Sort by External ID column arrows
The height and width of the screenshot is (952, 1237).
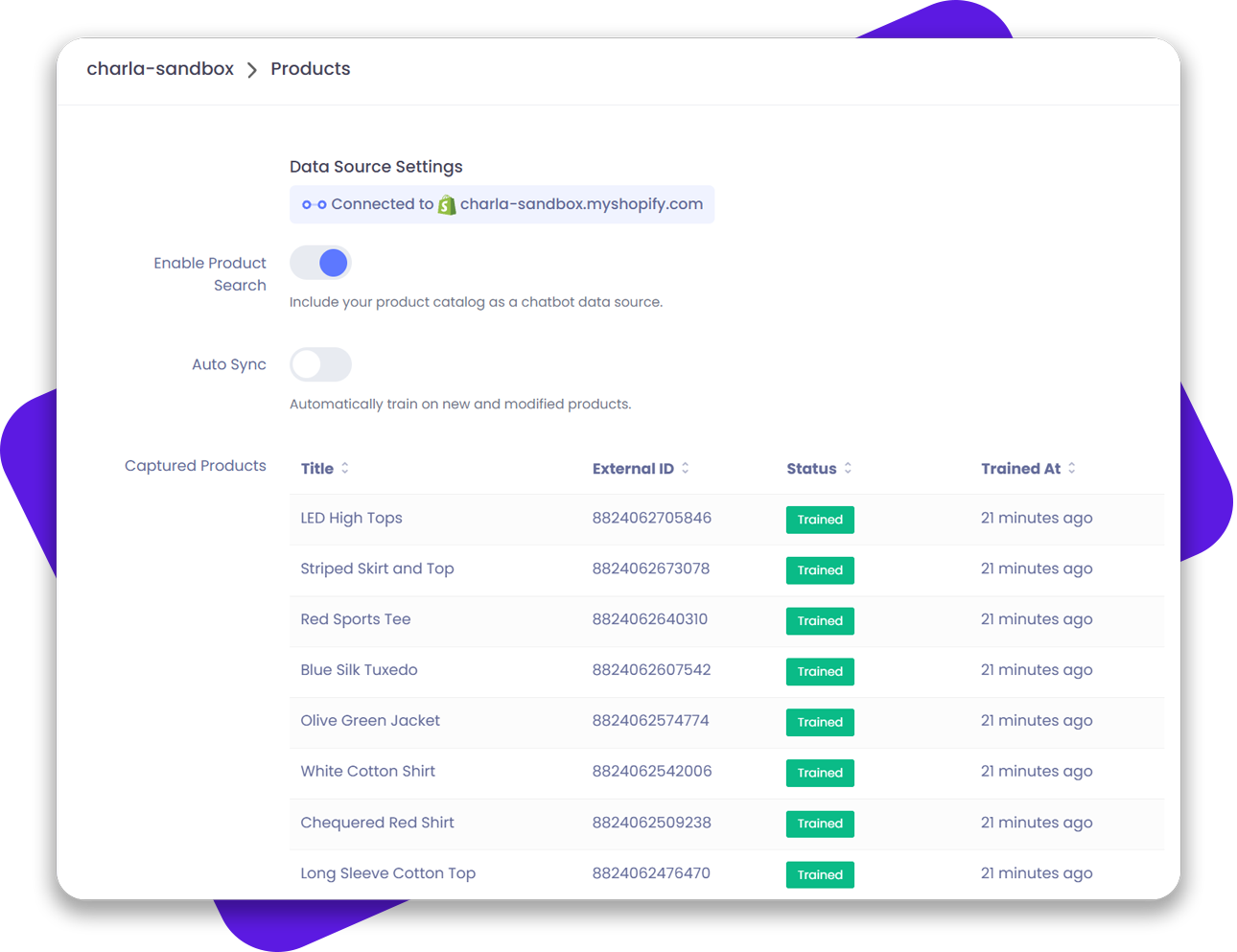coord(686,468)
